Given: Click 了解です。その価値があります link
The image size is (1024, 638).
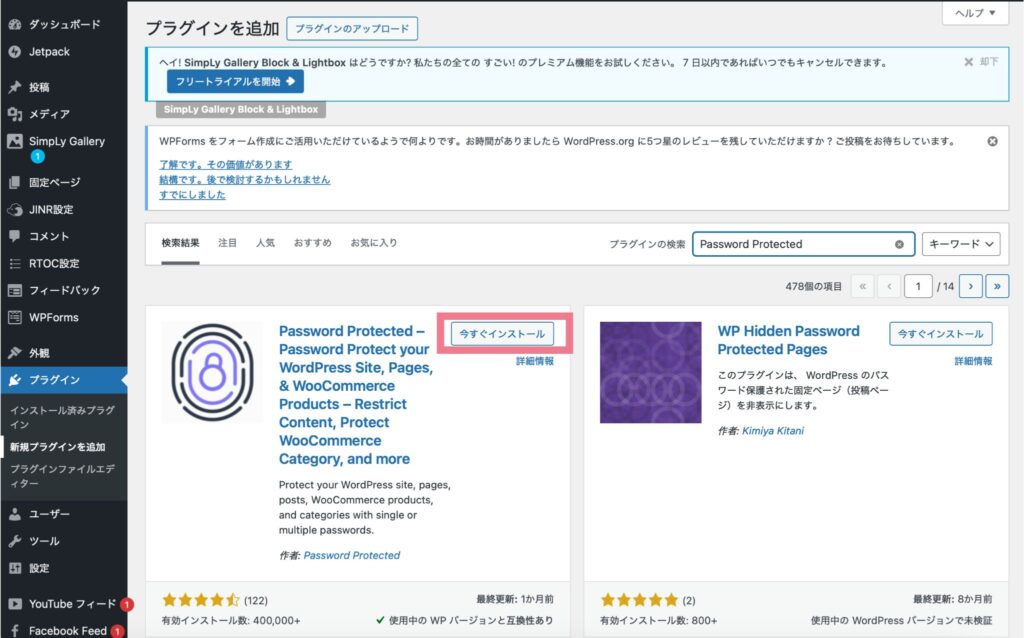Looking at the screenshot, I should pos(225,165).
